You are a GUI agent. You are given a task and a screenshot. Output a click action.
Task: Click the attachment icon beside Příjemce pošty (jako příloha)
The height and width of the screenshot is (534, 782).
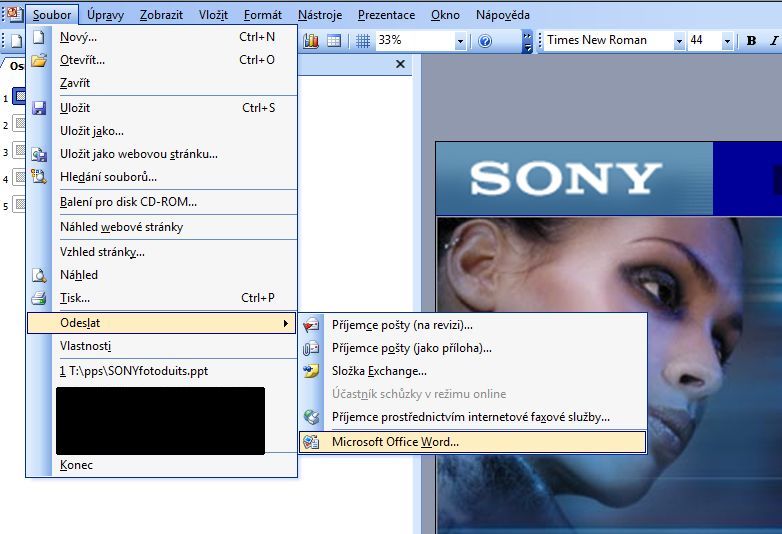coord(311,348)
